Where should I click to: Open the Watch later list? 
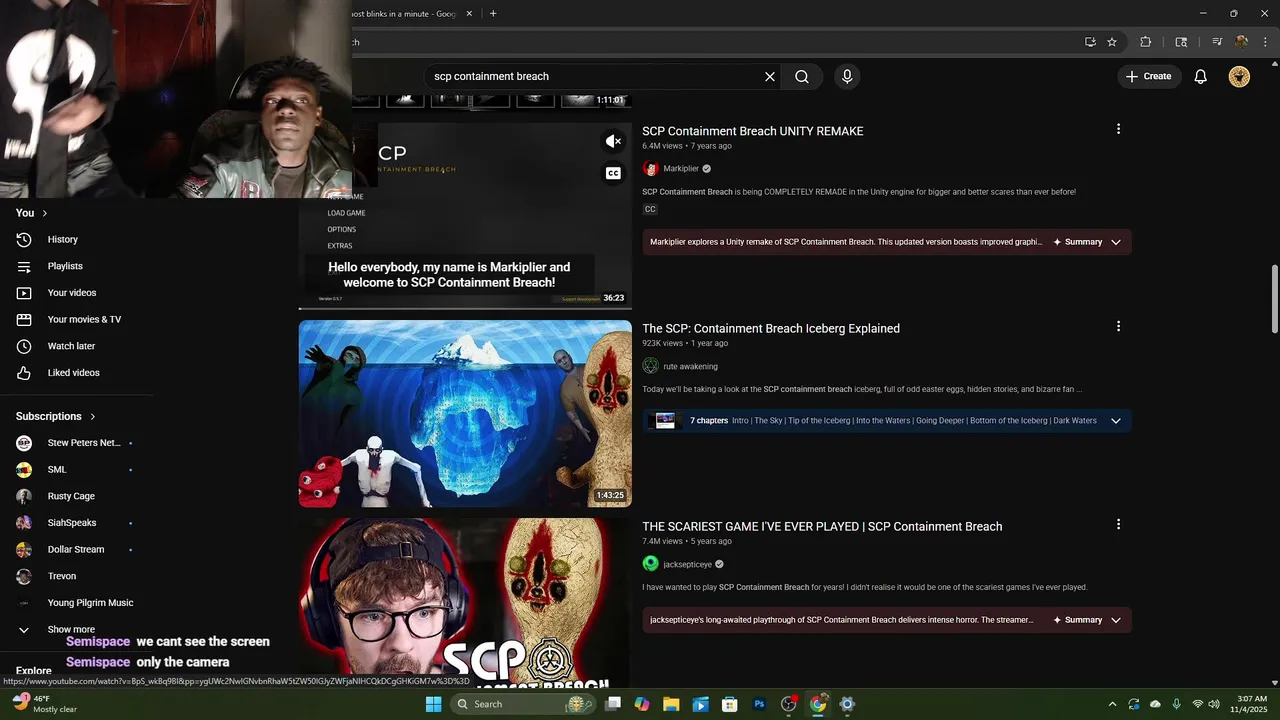click(x=72, y=346)
